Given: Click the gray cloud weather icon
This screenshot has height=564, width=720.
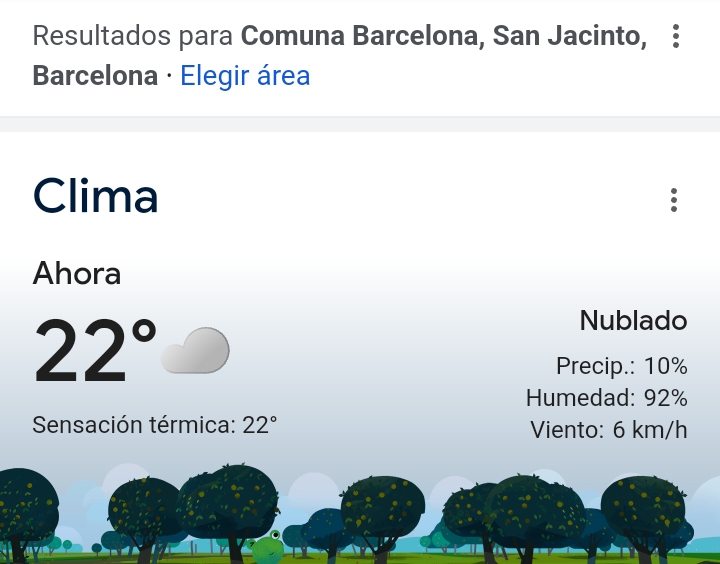Looking at the screenshot, I should click(x=196, y=350).
